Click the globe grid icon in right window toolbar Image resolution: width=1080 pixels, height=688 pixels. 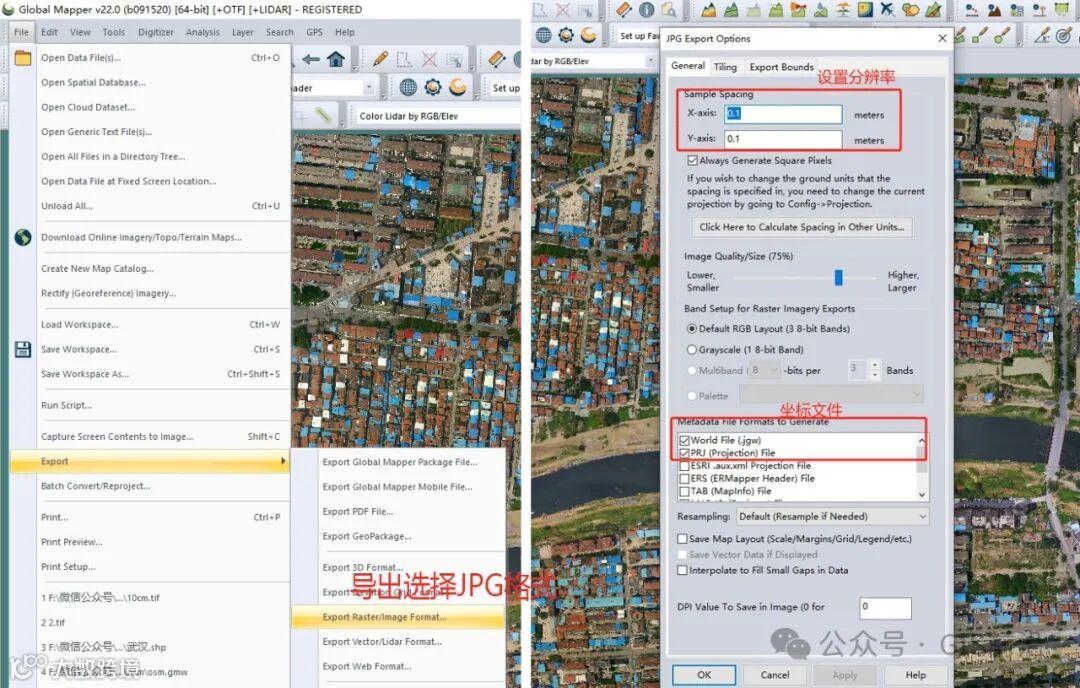pos(543,34)
